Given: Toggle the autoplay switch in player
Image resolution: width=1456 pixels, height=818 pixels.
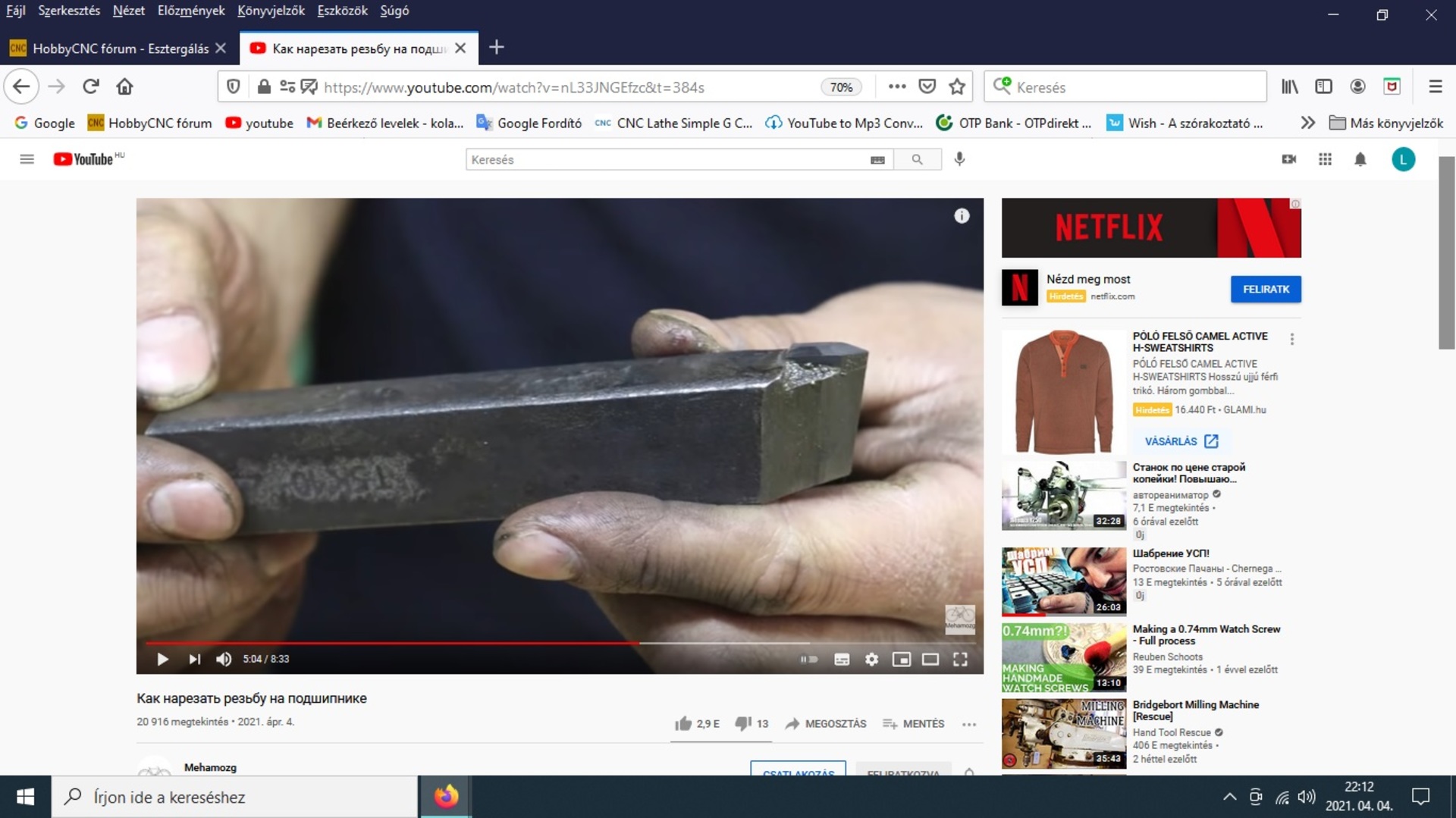Looking at the screenshot, I should (809, 659).
